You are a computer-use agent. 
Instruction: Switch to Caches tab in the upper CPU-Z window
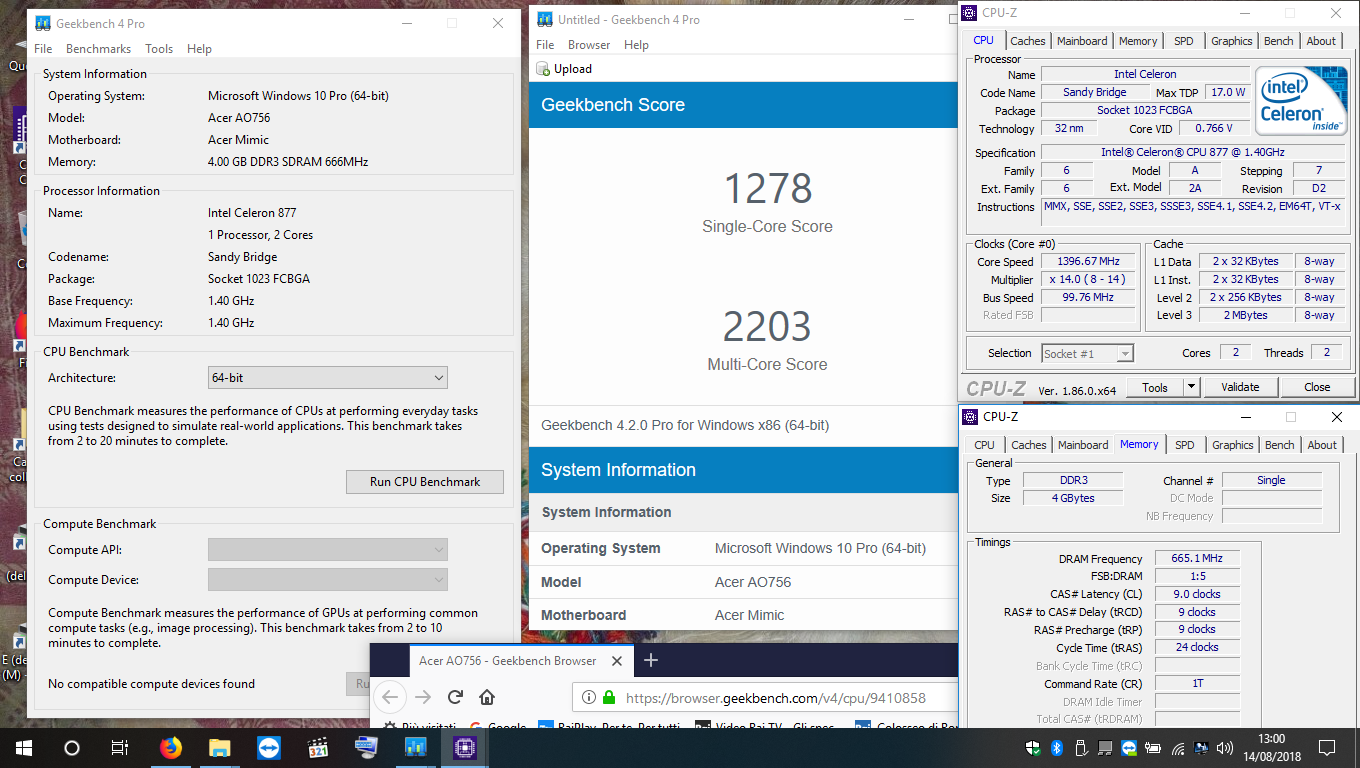coord(1028,41)
